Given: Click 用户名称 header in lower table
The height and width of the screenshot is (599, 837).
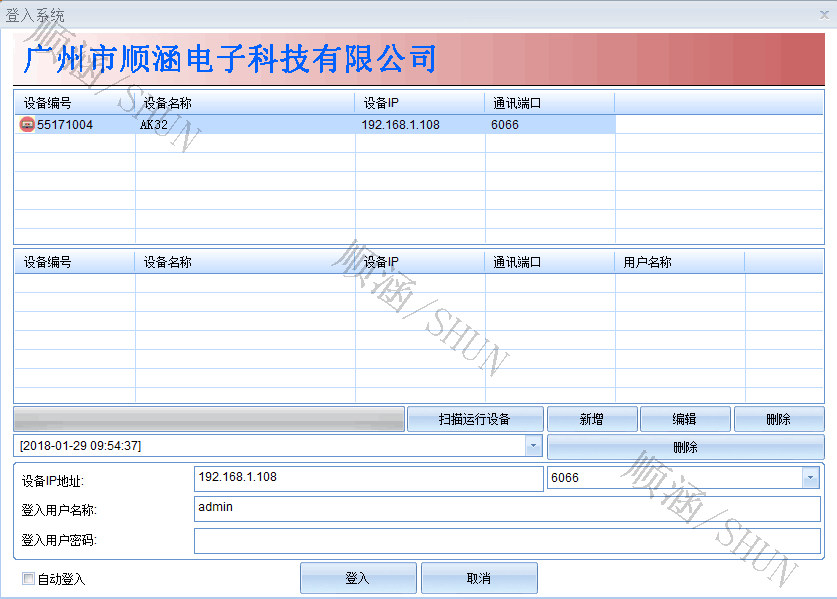Looking at the screenshot, I should [x=680, y=262].
